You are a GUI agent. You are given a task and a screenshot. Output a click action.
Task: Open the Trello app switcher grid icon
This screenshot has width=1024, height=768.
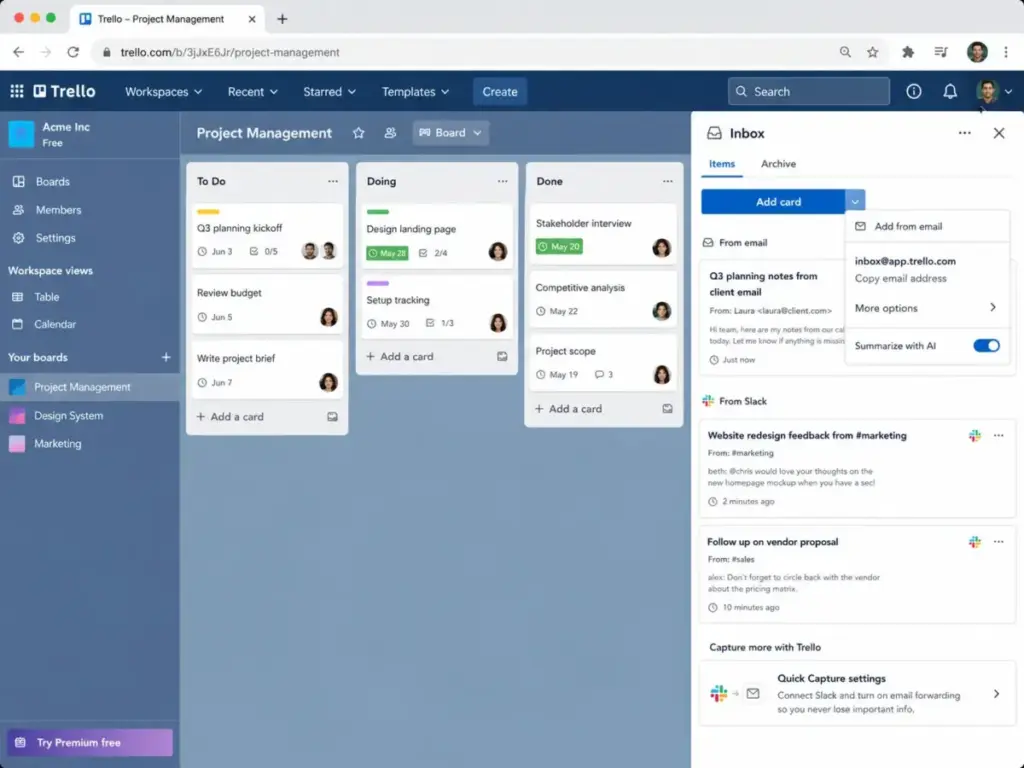pyautogui.click(x=17, y=91)
